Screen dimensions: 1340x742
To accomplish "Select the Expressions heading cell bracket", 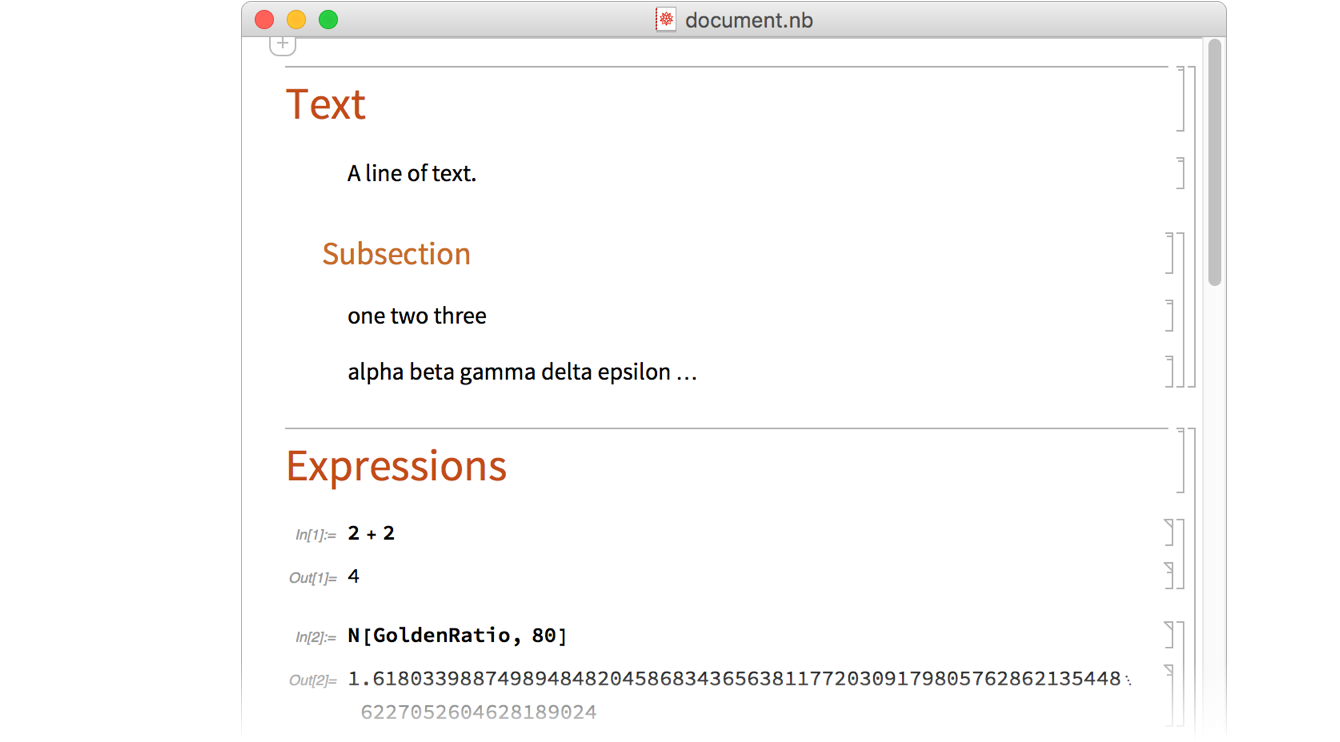I will pos(1180,460).
